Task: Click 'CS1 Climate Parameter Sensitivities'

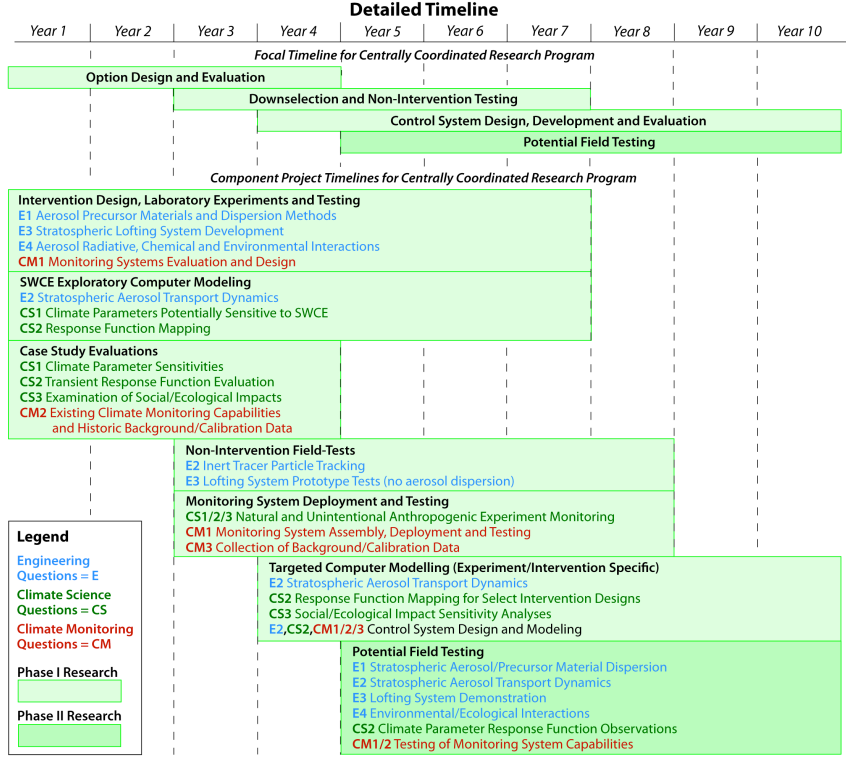Action: tap(121, 367)
